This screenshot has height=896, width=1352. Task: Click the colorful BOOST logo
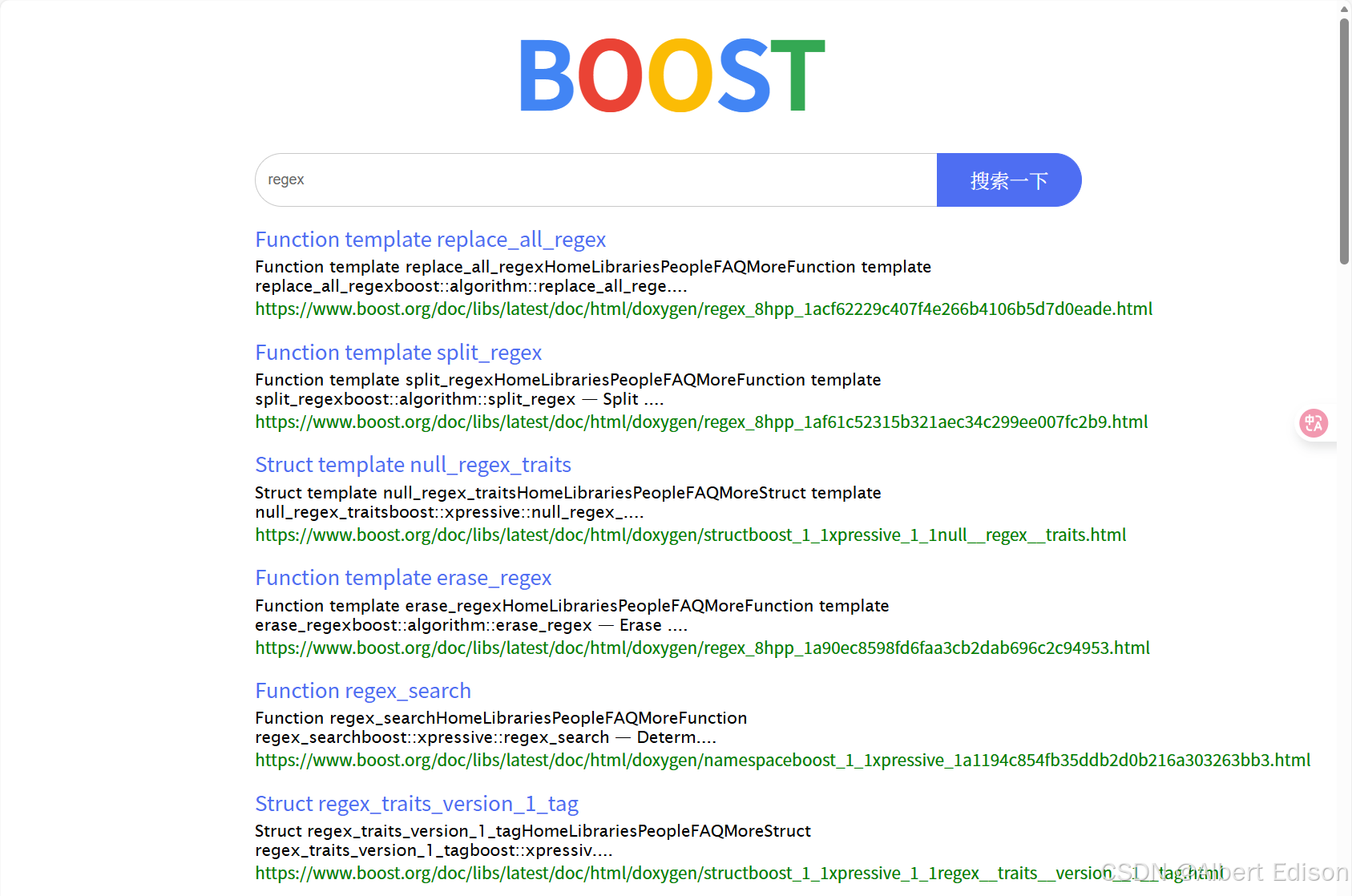pos(672,76)
